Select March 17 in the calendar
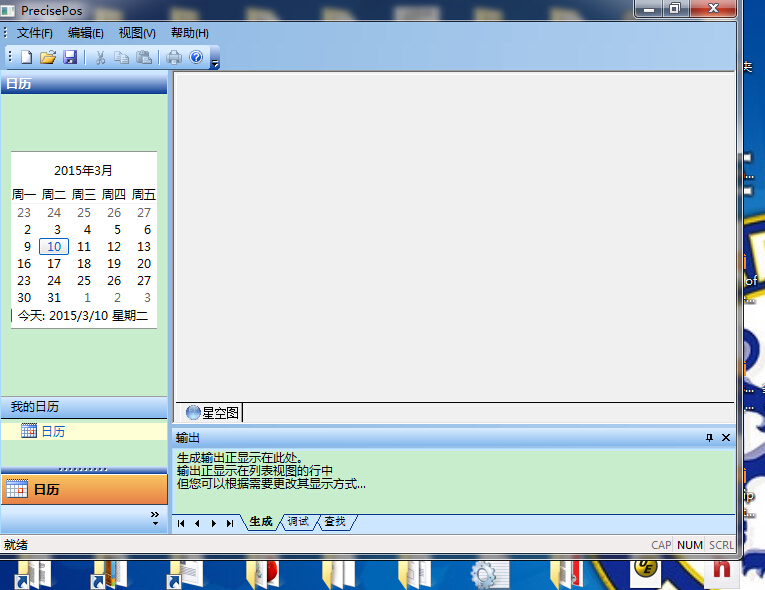Image resolution: width=765 pixels, height=590 pixels. coord(54,264)
